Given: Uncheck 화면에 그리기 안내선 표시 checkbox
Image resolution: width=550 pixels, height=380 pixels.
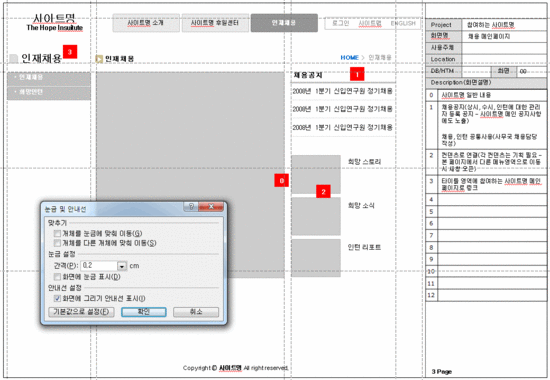Looking at the screenshot, I should pos(57,298).
